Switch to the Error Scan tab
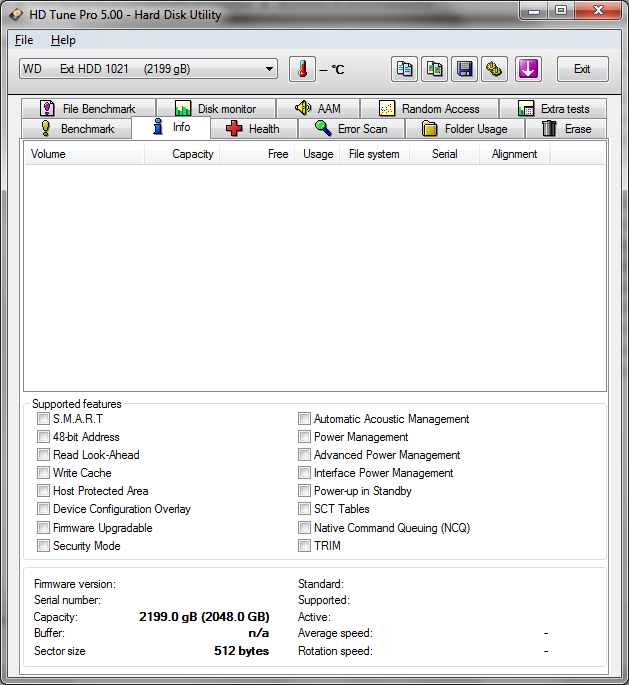The image size is (629, 685). click(350, 129)
